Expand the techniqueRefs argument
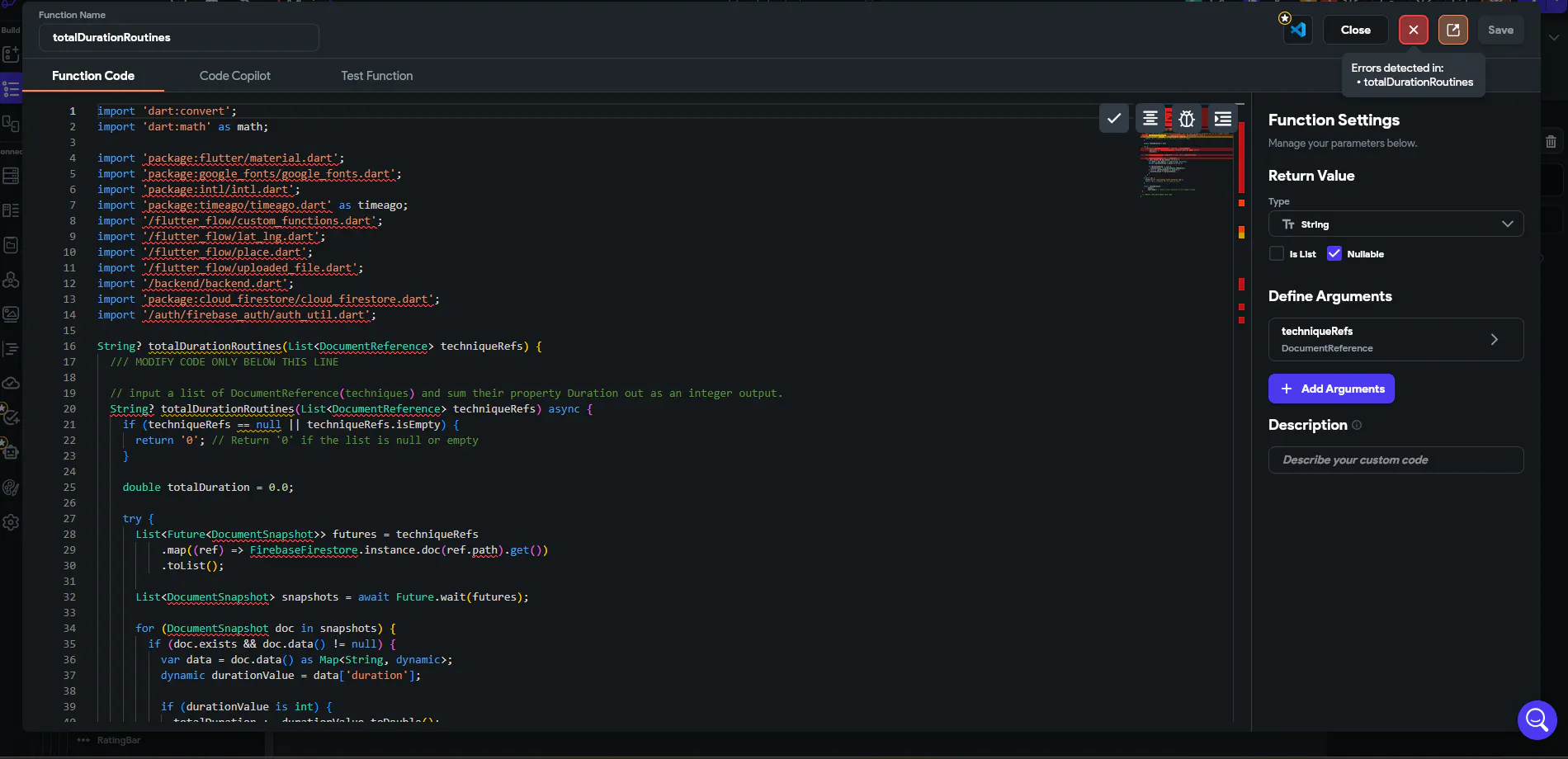Viewport: 1568px width, 759px height. [x=1396, y=339]
